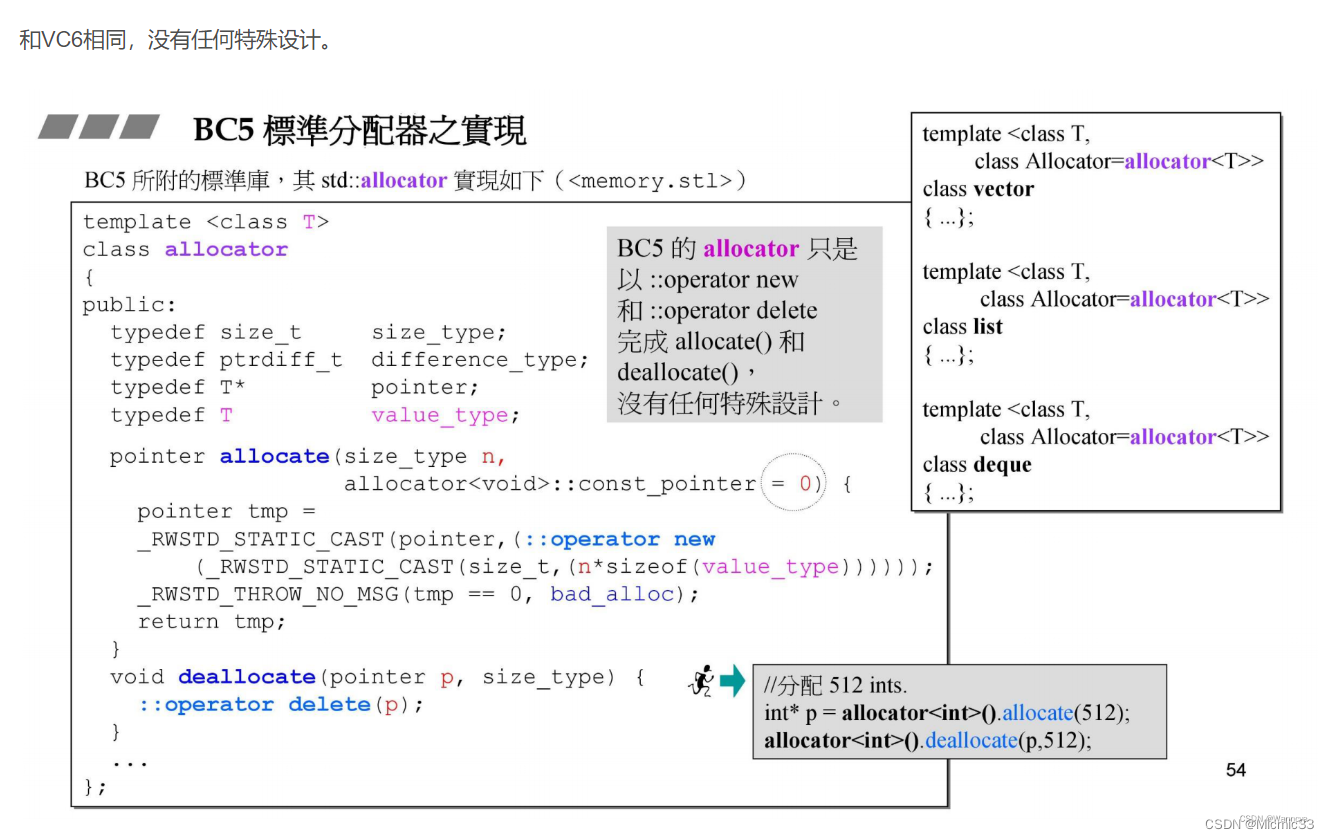
Task: Click 'BC5 的 allocator 只是' in the grey note
Action: (x=737, y=249)
